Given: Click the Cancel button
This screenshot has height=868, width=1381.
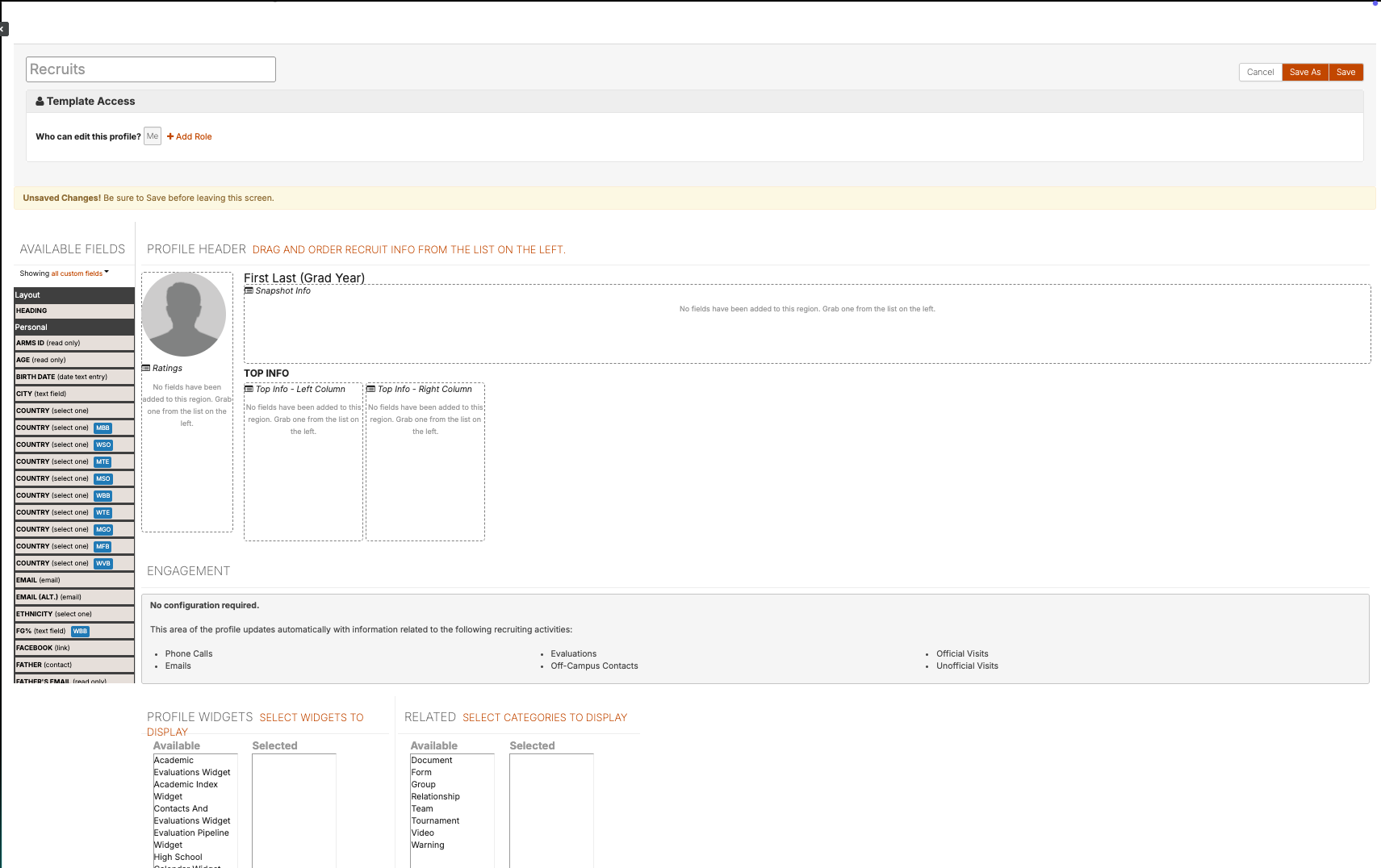Looking at the screenshot, I should [1260, 72].
